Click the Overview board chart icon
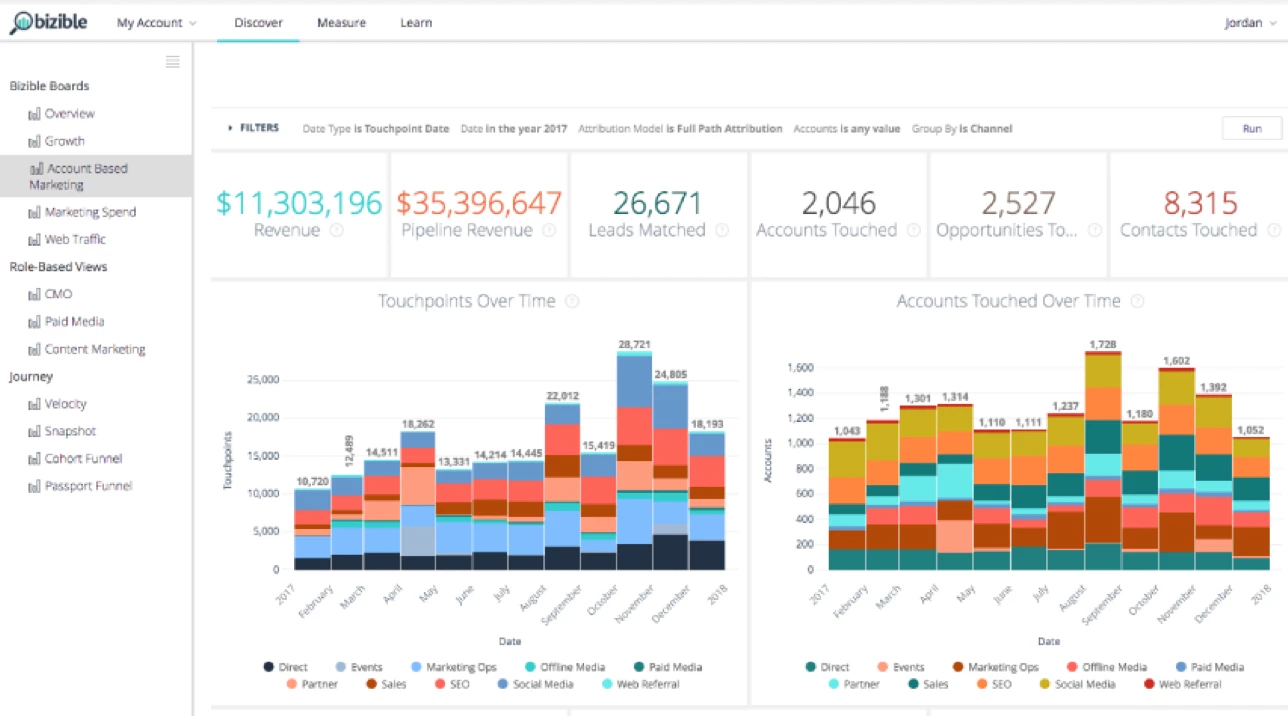This screenshot has width=1288, height=716. (x=35, y=114)
